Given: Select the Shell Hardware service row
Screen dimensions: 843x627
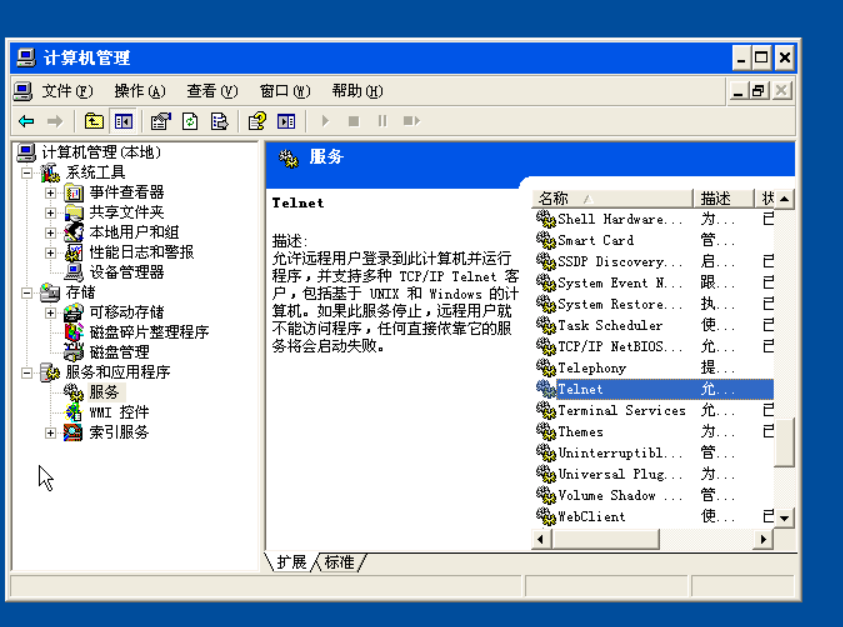Looking at the screenshot, I should pyautogui.click(x=654, y=219).
